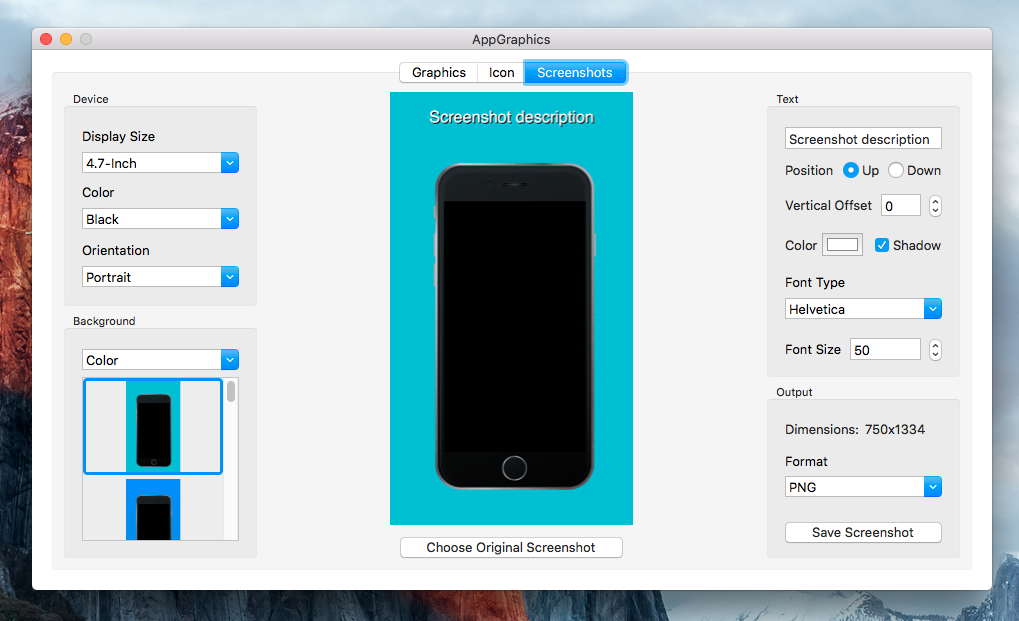
Task: Expand the Orientation dropdown
Action: pyautogui.click(x=160, y=277)
